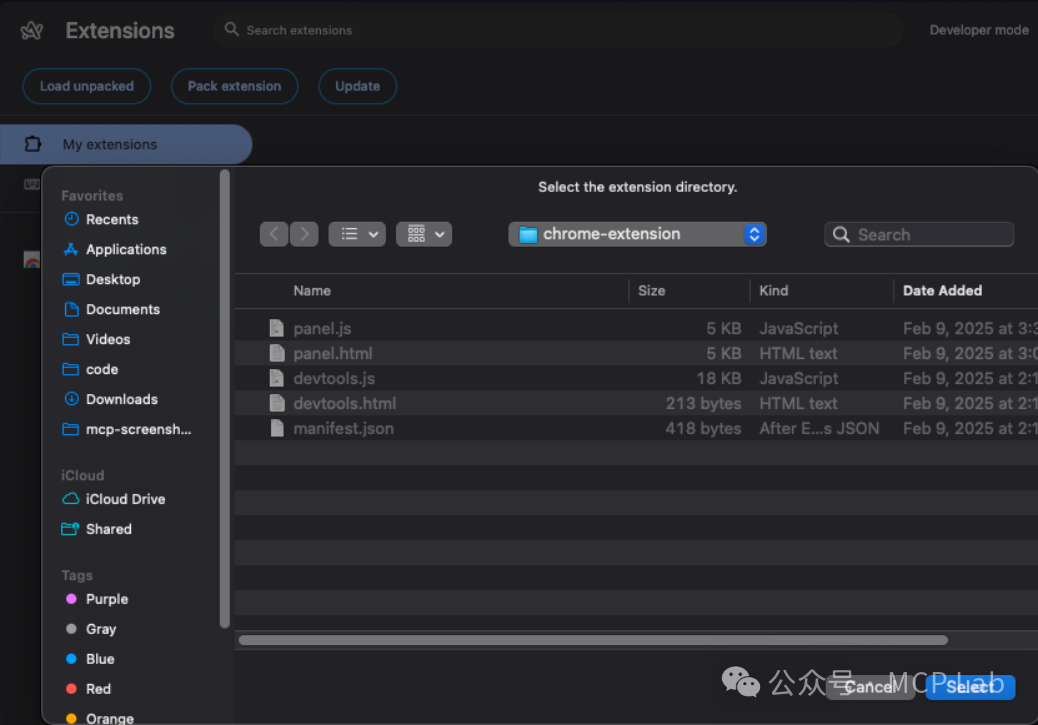Click the panel.html file icon
Screen dimensions: 1038x725
pyautogui.click(x=277, y=353)
